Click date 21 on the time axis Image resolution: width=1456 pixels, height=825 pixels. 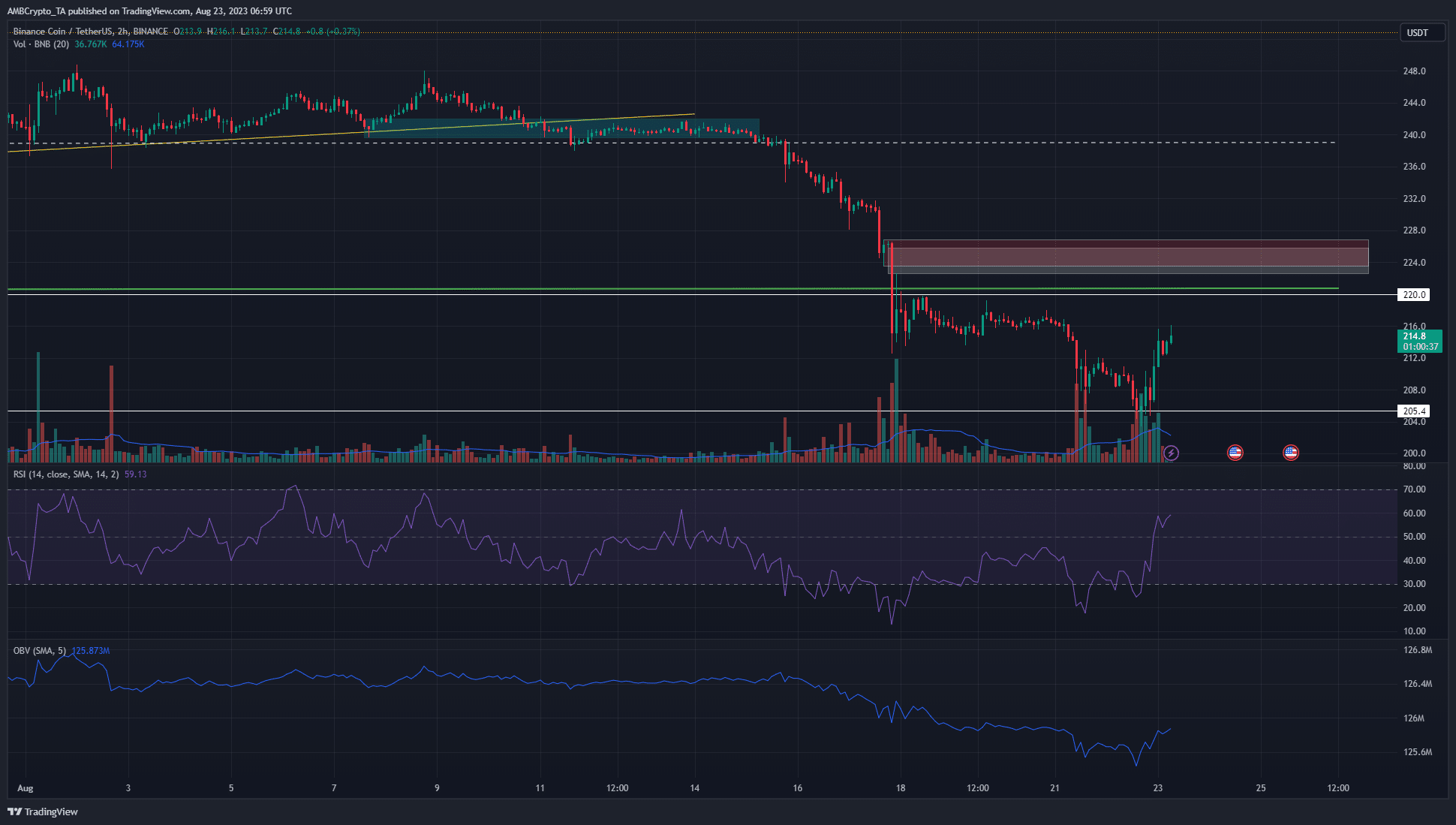(x=1055, y=788)
